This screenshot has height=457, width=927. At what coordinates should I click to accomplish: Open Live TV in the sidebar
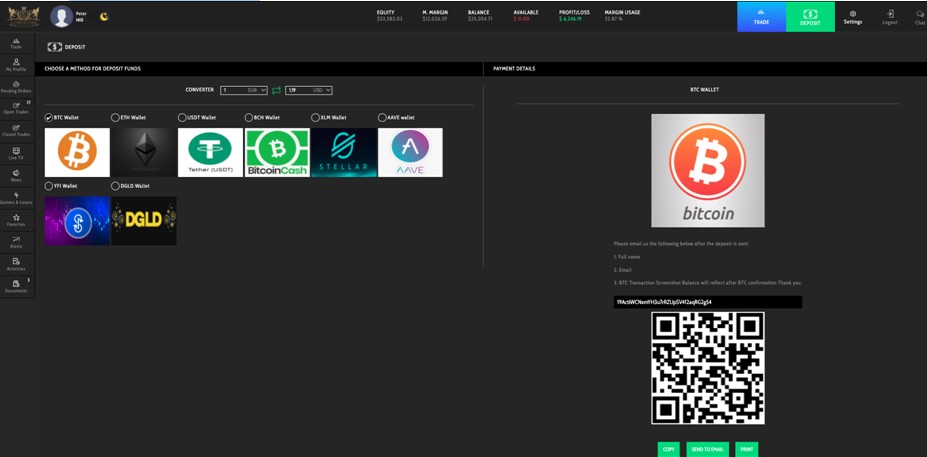[17, 154]
